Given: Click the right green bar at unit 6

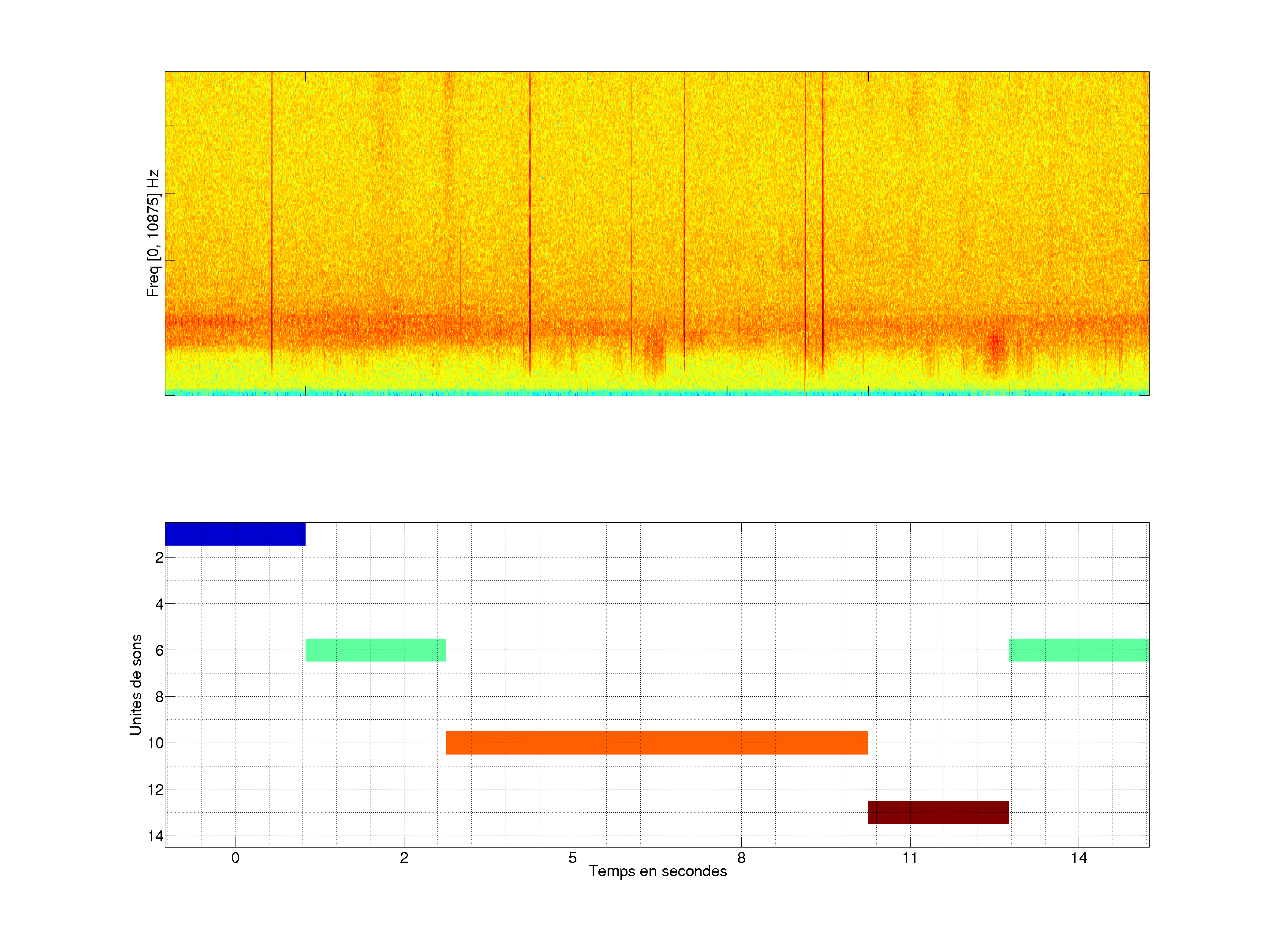Looking at the screenshot, I should tap(1079, 650).
